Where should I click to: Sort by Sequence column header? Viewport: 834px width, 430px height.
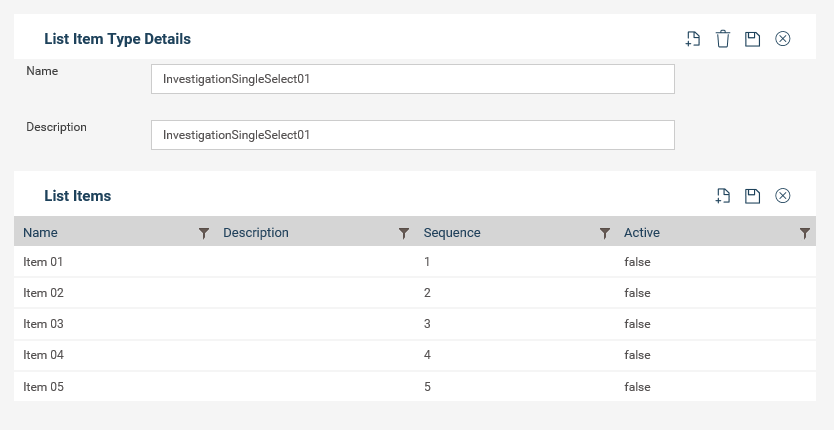click(452, 233)
